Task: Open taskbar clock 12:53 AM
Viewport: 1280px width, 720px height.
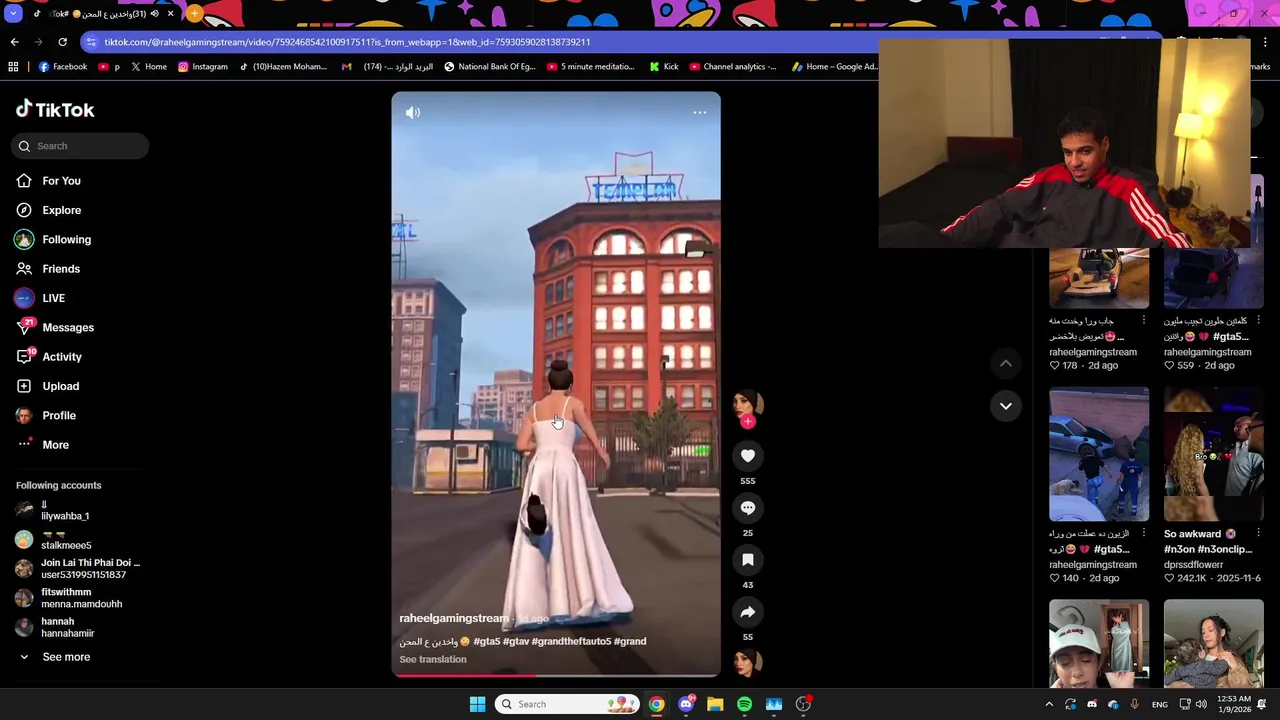Action: tap(1235, 704)
